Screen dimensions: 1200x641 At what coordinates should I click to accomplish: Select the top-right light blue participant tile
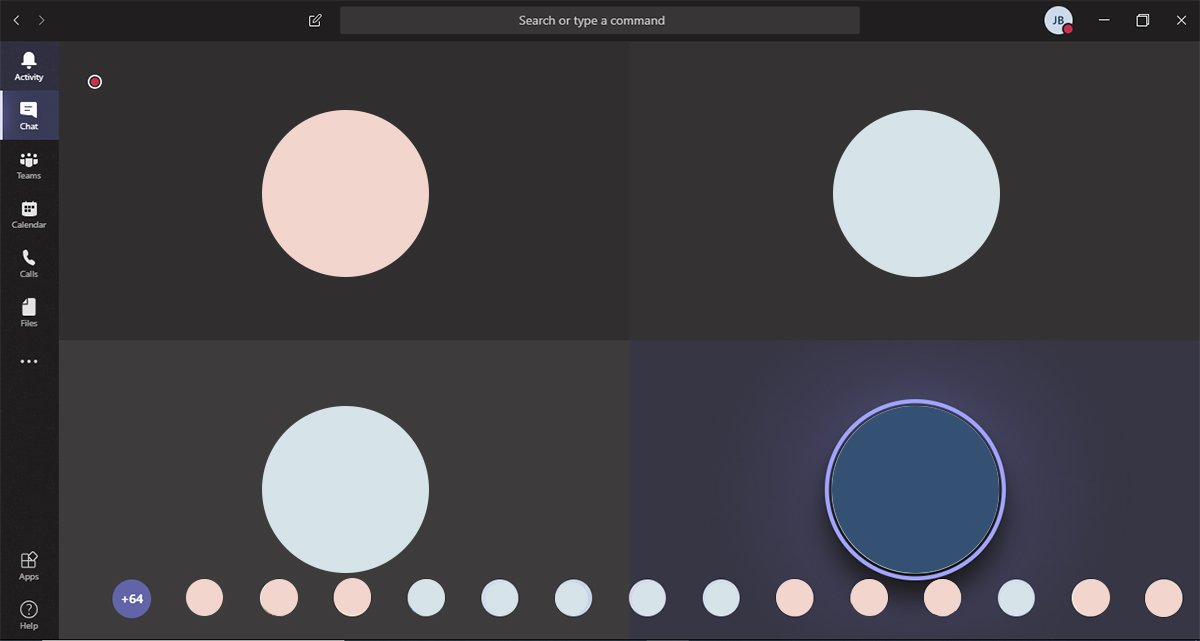916,193
